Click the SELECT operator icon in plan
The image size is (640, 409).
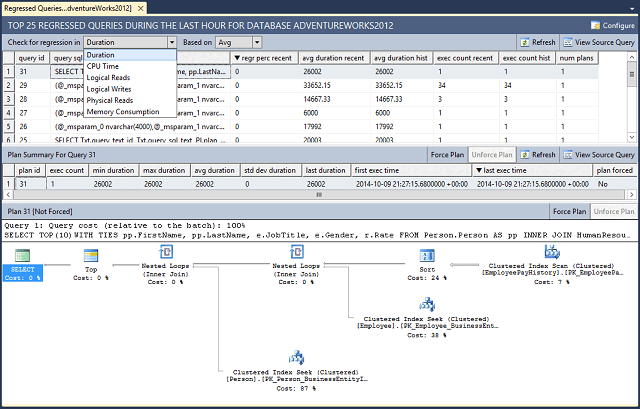(x=21, y=254)
